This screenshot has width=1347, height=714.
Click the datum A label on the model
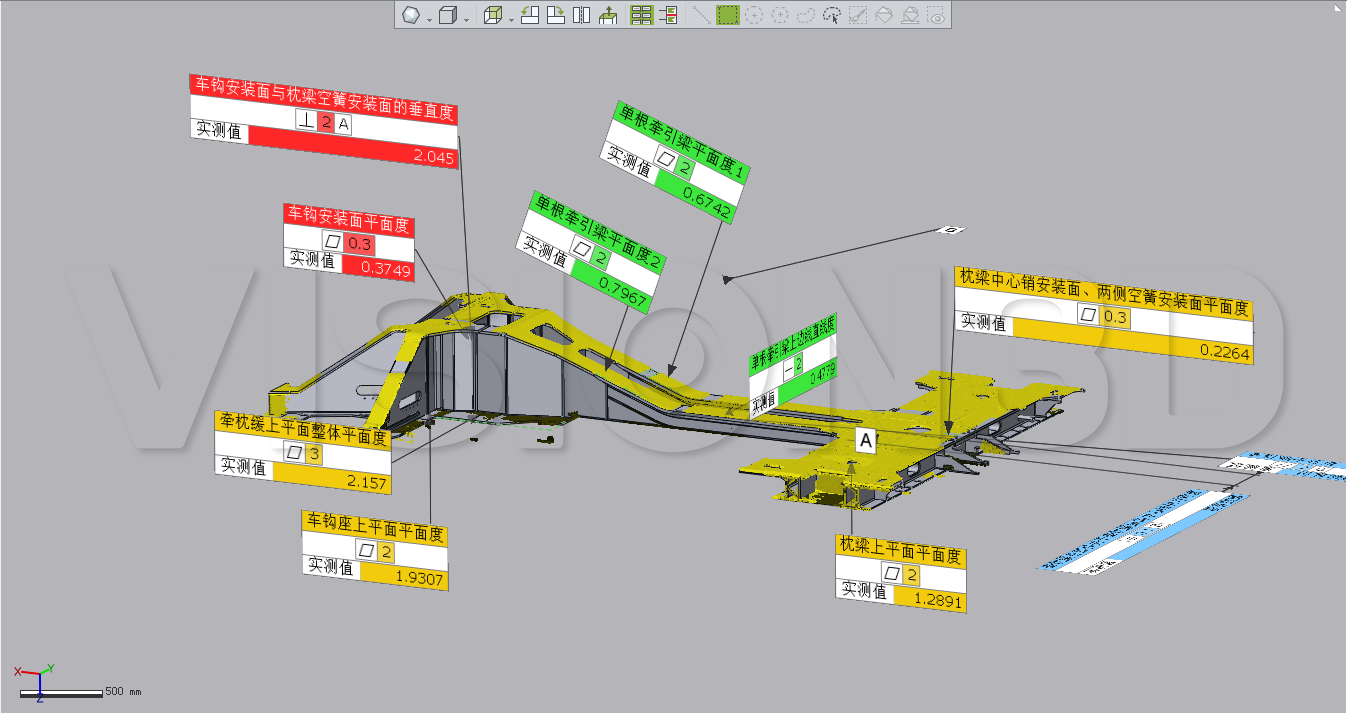pos(866,441)
